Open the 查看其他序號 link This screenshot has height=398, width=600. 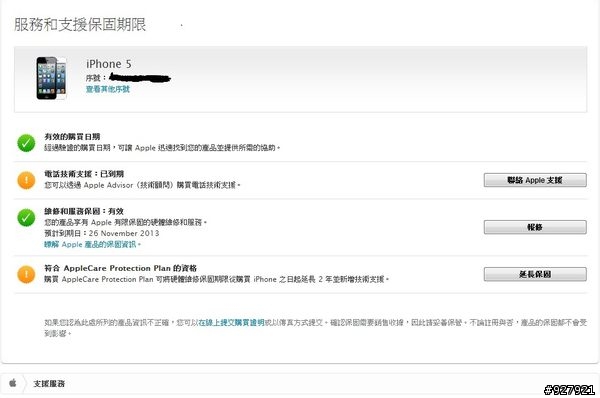coord(108,89)
